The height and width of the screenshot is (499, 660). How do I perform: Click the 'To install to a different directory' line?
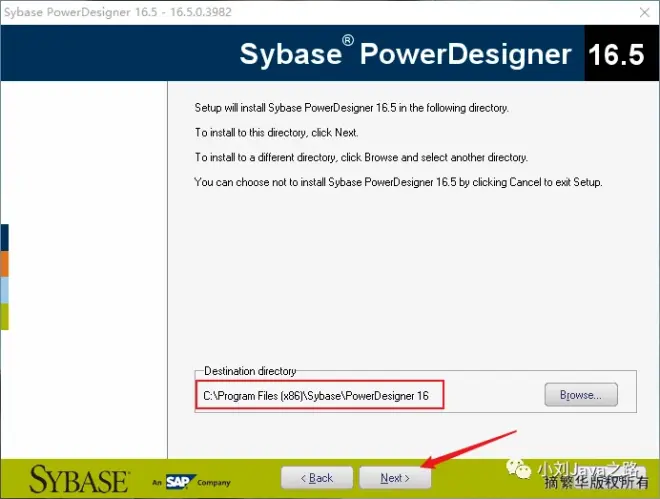(x=361, y=158)
